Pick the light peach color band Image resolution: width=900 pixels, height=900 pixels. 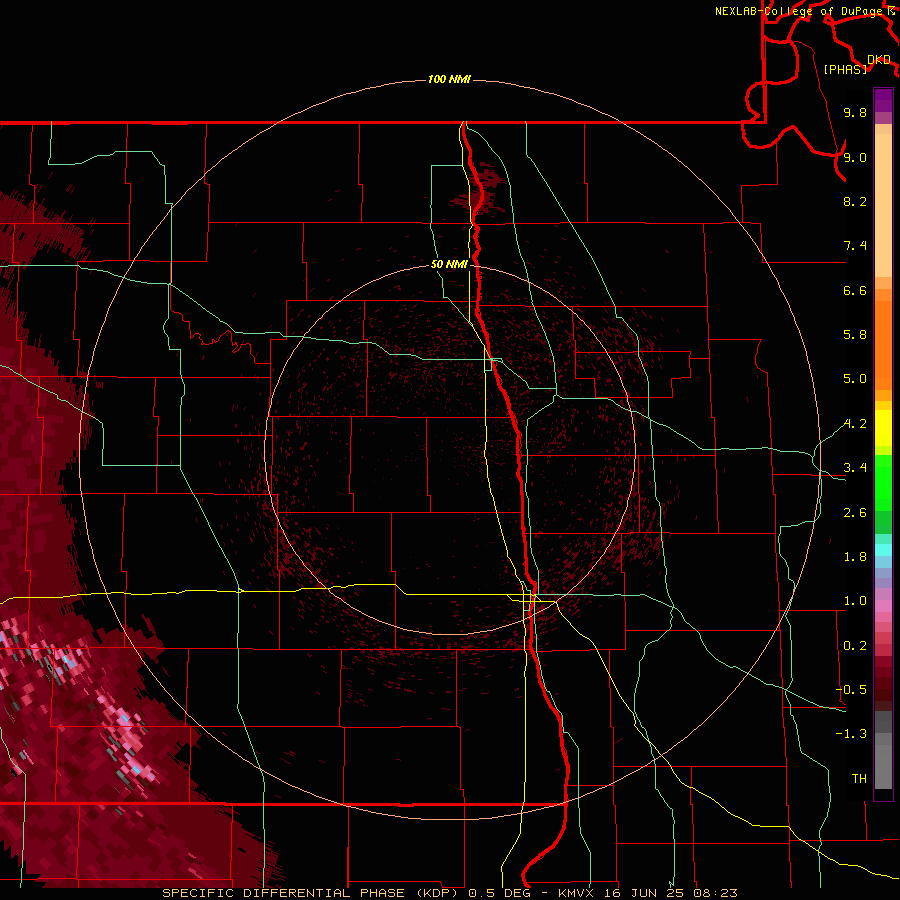point(883,205)
